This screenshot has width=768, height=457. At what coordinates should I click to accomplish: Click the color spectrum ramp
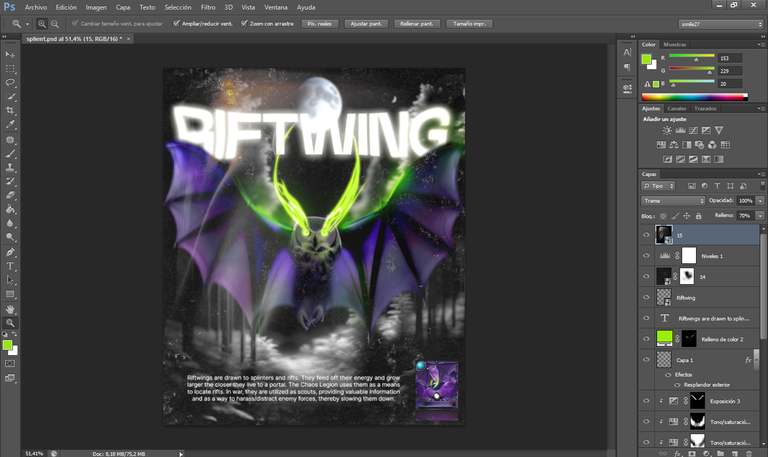click(695, 97)
